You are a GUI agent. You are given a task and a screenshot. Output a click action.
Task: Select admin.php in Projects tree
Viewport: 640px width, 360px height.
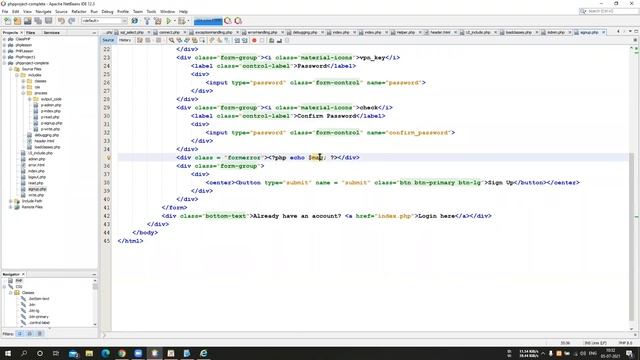click(37, 159)
